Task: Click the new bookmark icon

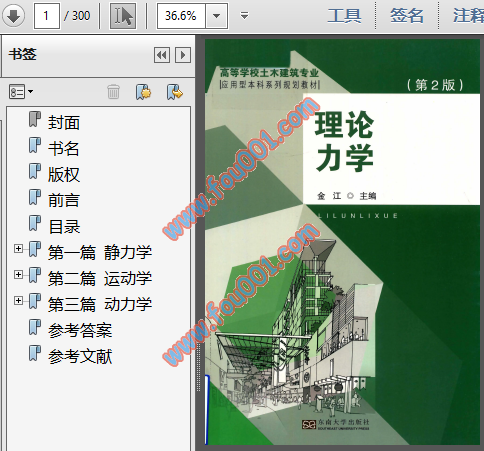Action: click(143, 92)
